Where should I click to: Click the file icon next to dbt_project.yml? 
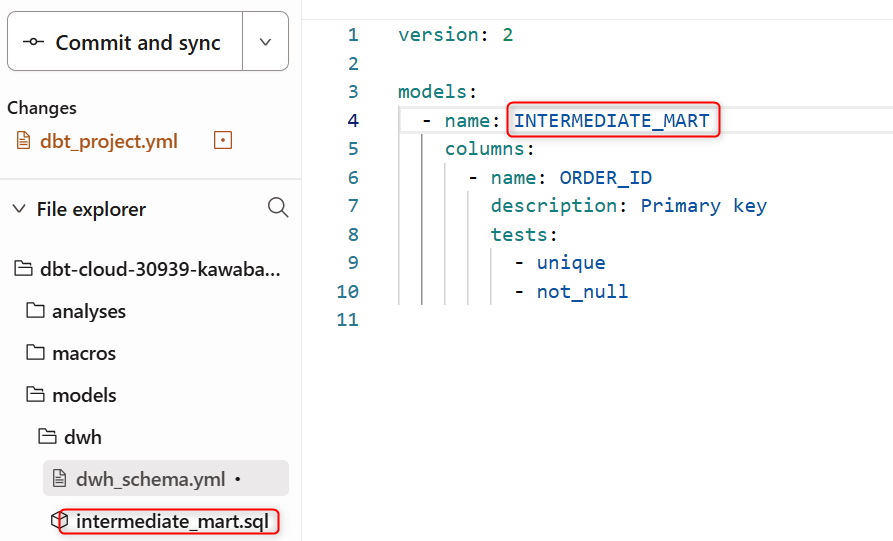click(23, 140)
